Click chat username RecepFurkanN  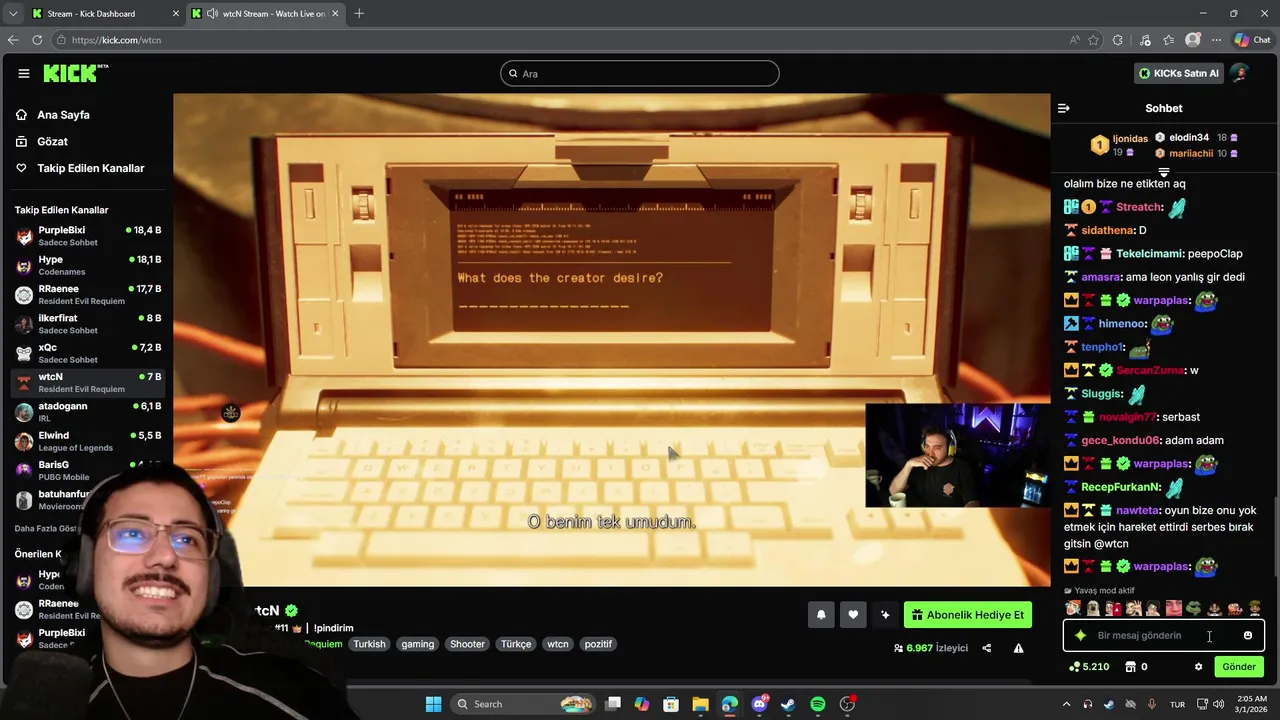click(x=1121, y=487)
